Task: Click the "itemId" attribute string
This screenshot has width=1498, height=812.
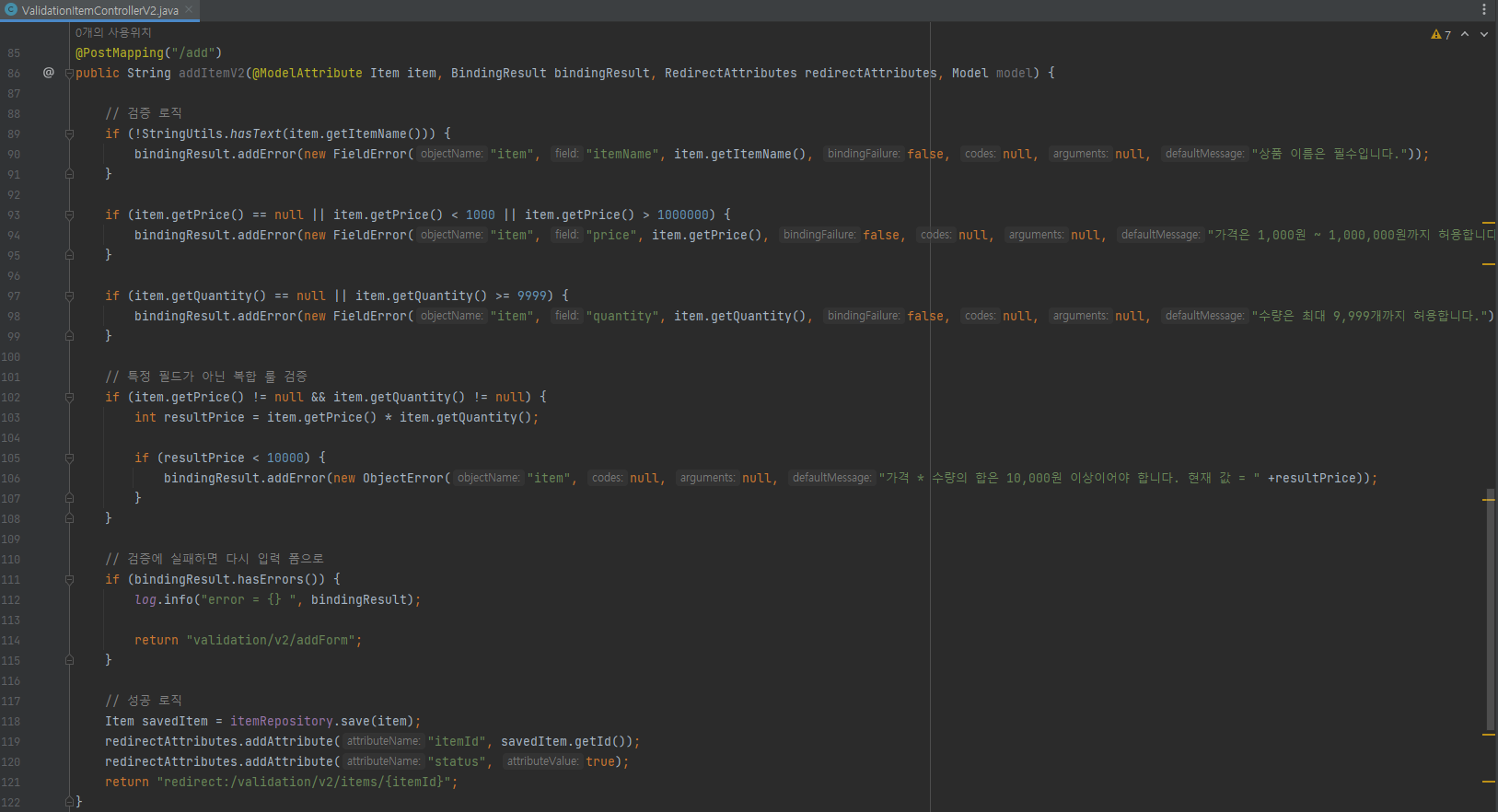Action: tap(457, 741)
